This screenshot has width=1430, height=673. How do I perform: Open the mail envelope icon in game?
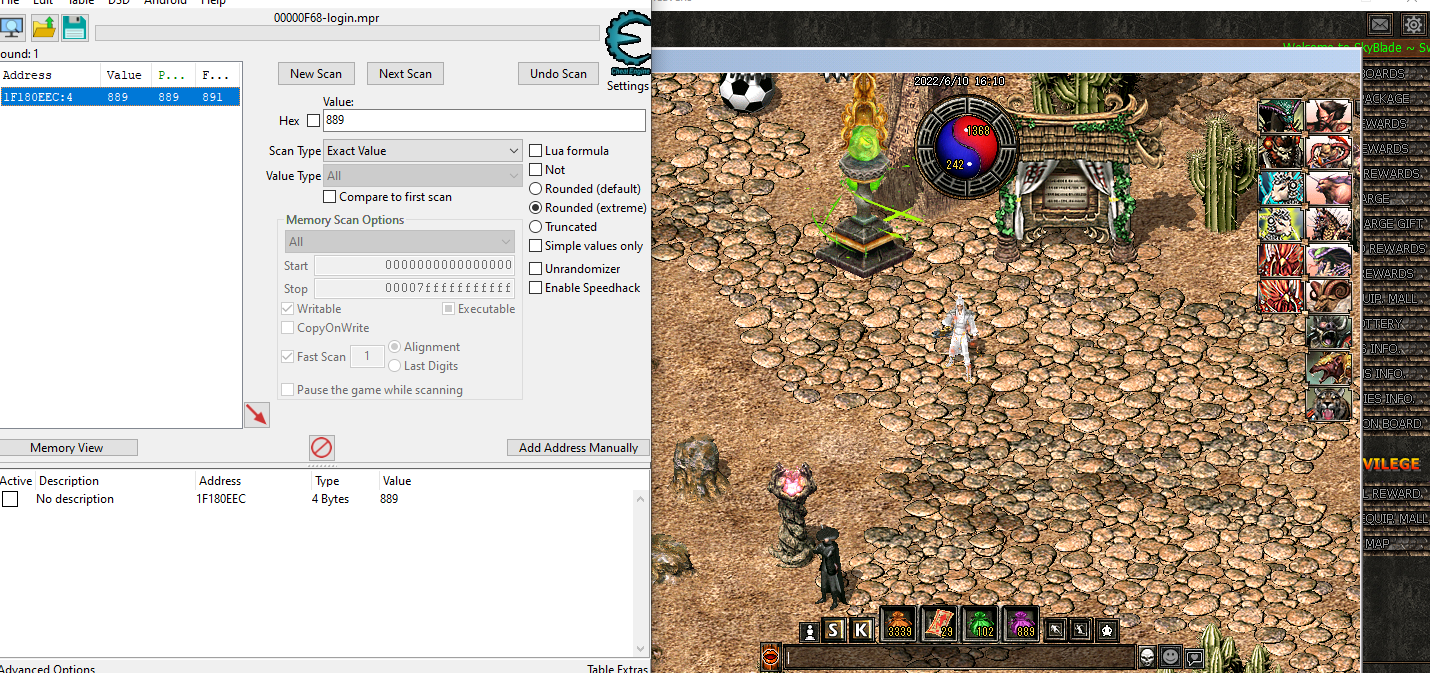click(x=1379, y=24)
